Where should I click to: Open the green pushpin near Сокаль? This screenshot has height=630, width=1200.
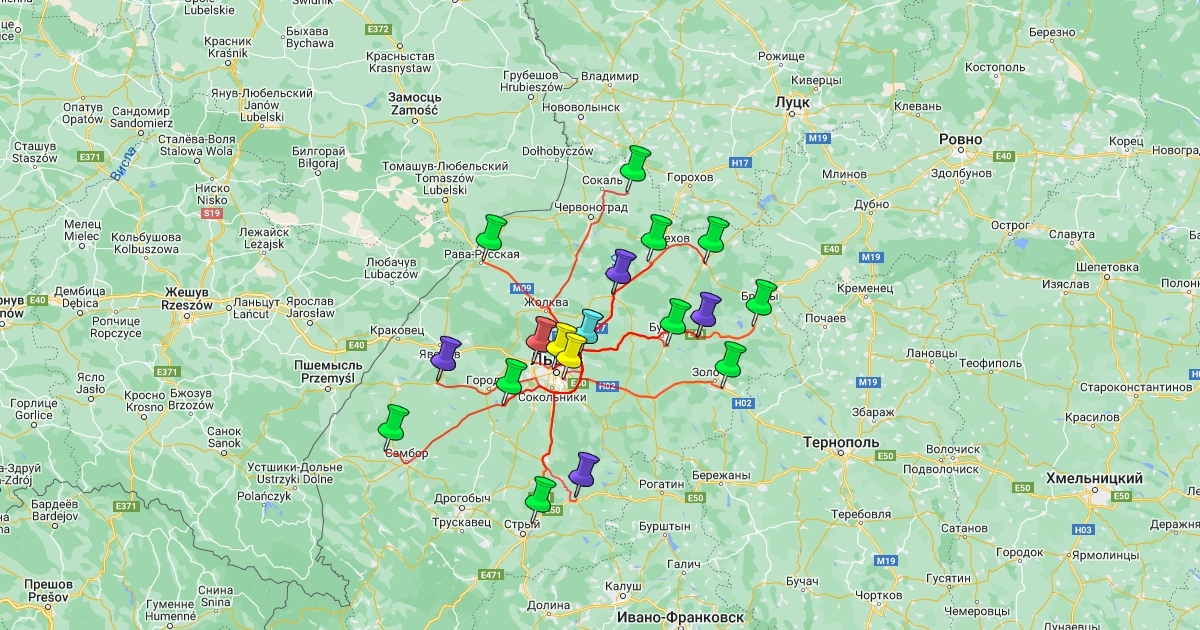point(636,162)
